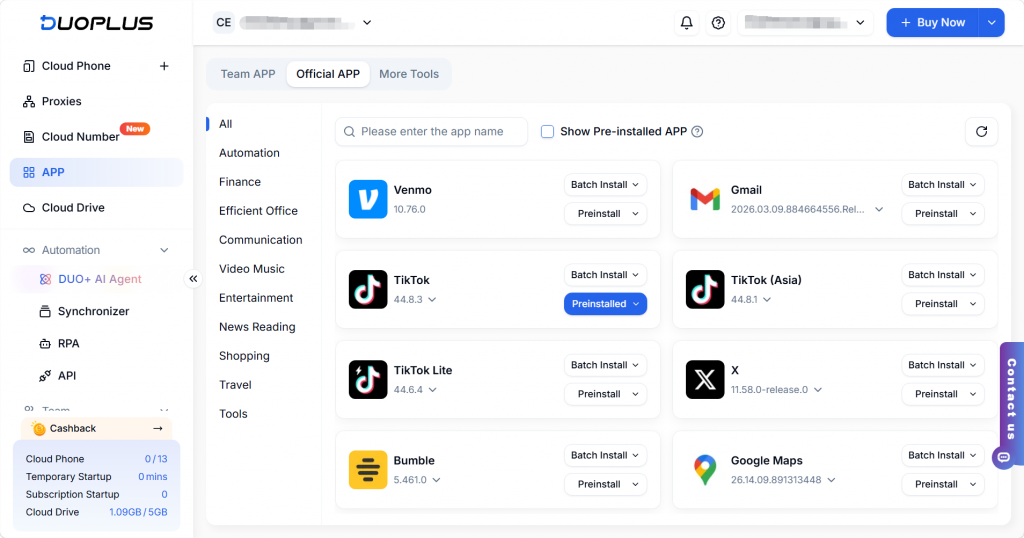Select the Automation app category
1024x538 pixels.
[249, 153]
